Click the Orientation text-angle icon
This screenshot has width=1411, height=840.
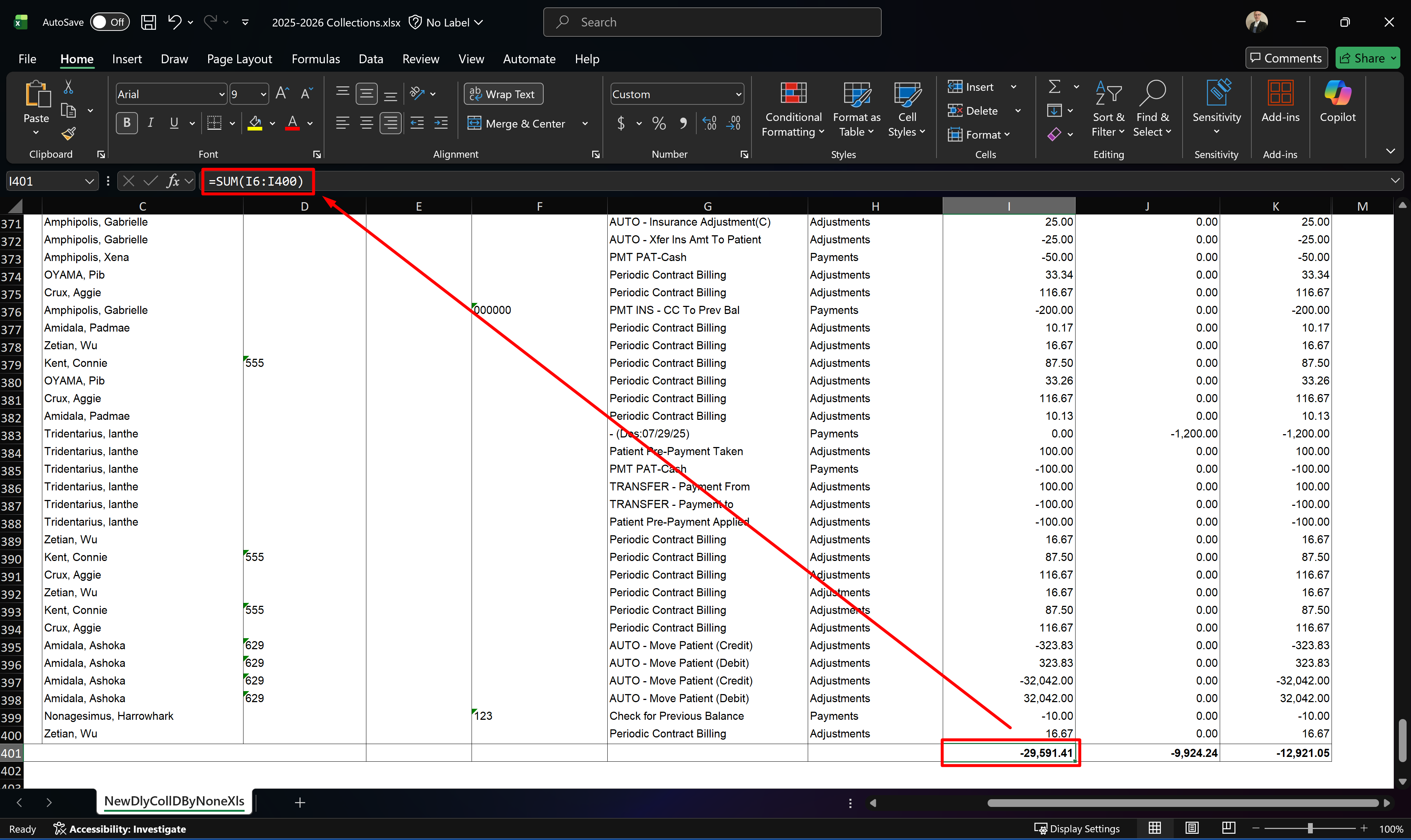417,93
